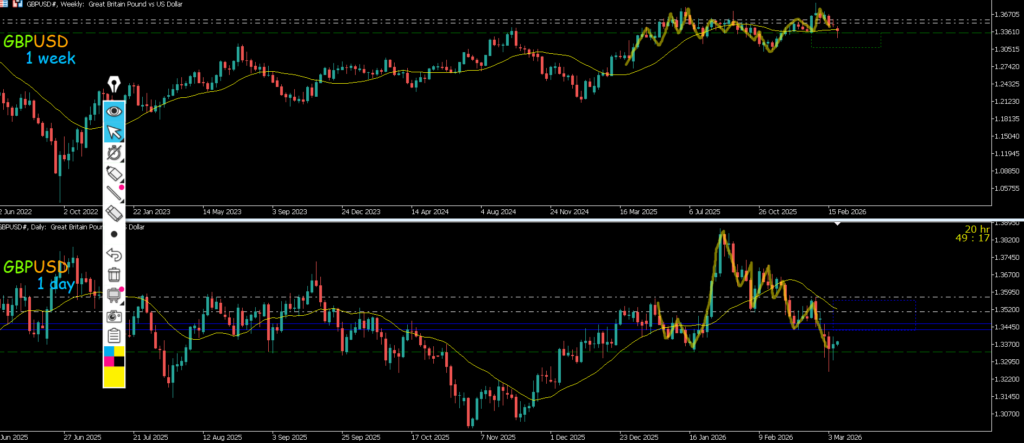The width and height of the screenshot is (1024, 443).
Task: Click the white triangle chart shift marker
Action: click(837, 226)
